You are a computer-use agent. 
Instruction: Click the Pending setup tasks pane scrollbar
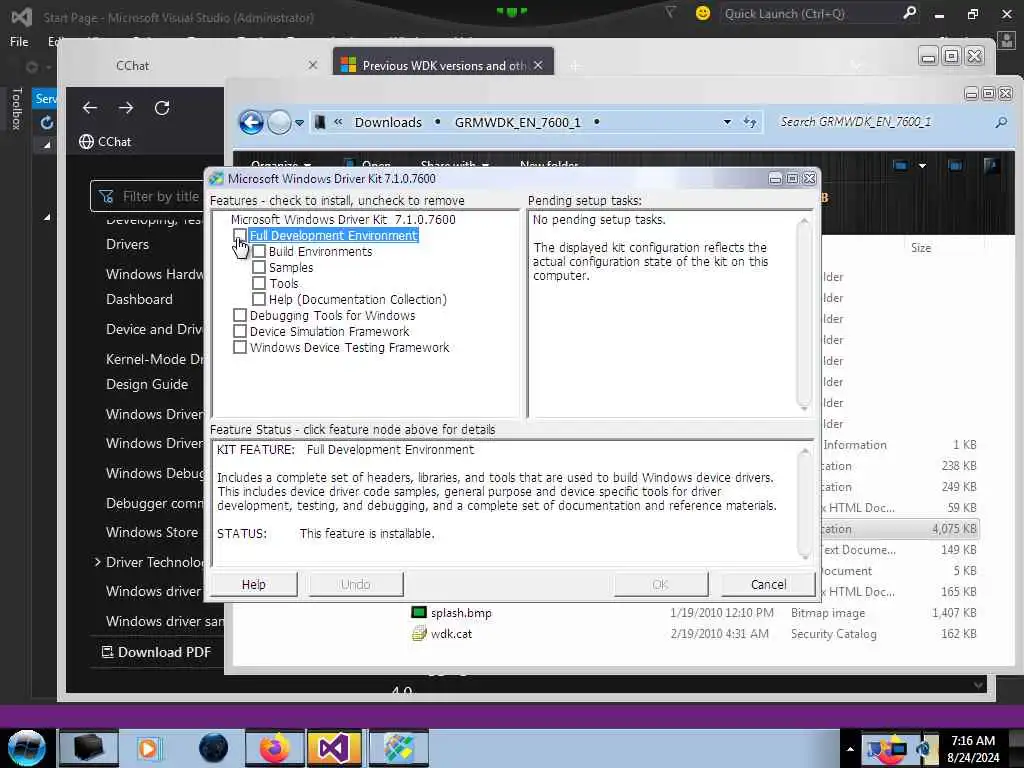click(804, 315)
